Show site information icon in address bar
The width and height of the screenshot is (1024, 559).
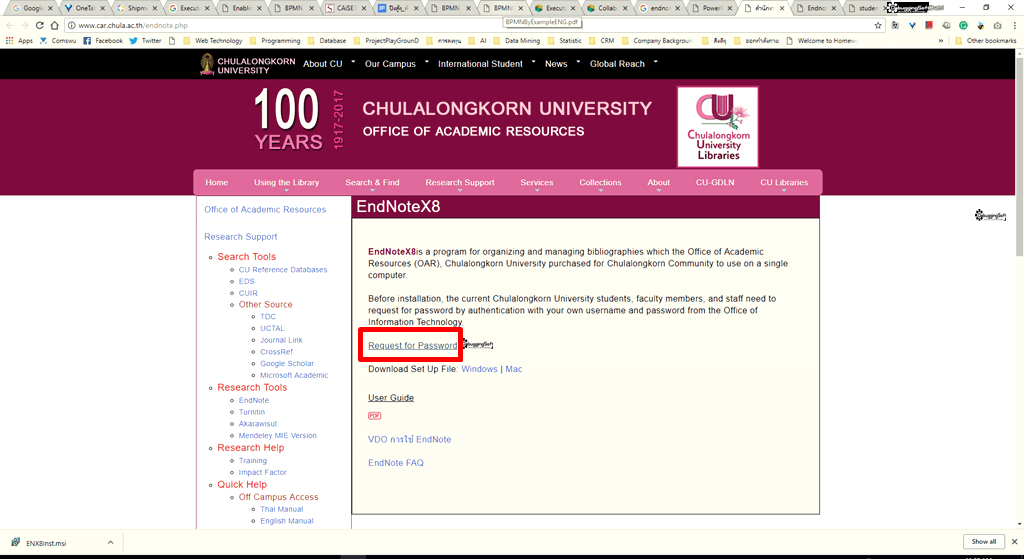click(71, 25)
